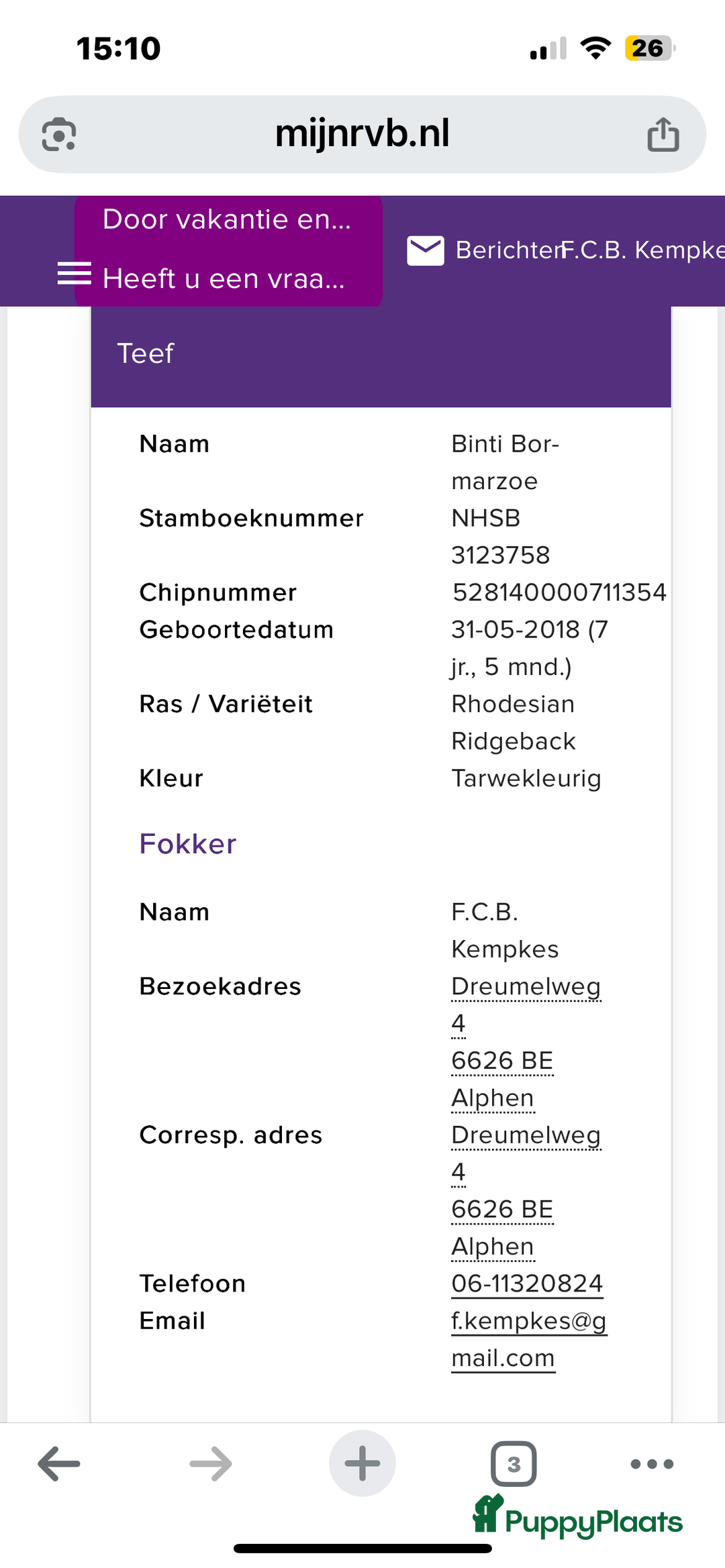Open the 'Heeft u een vraa...' notice

pos(224,278)
